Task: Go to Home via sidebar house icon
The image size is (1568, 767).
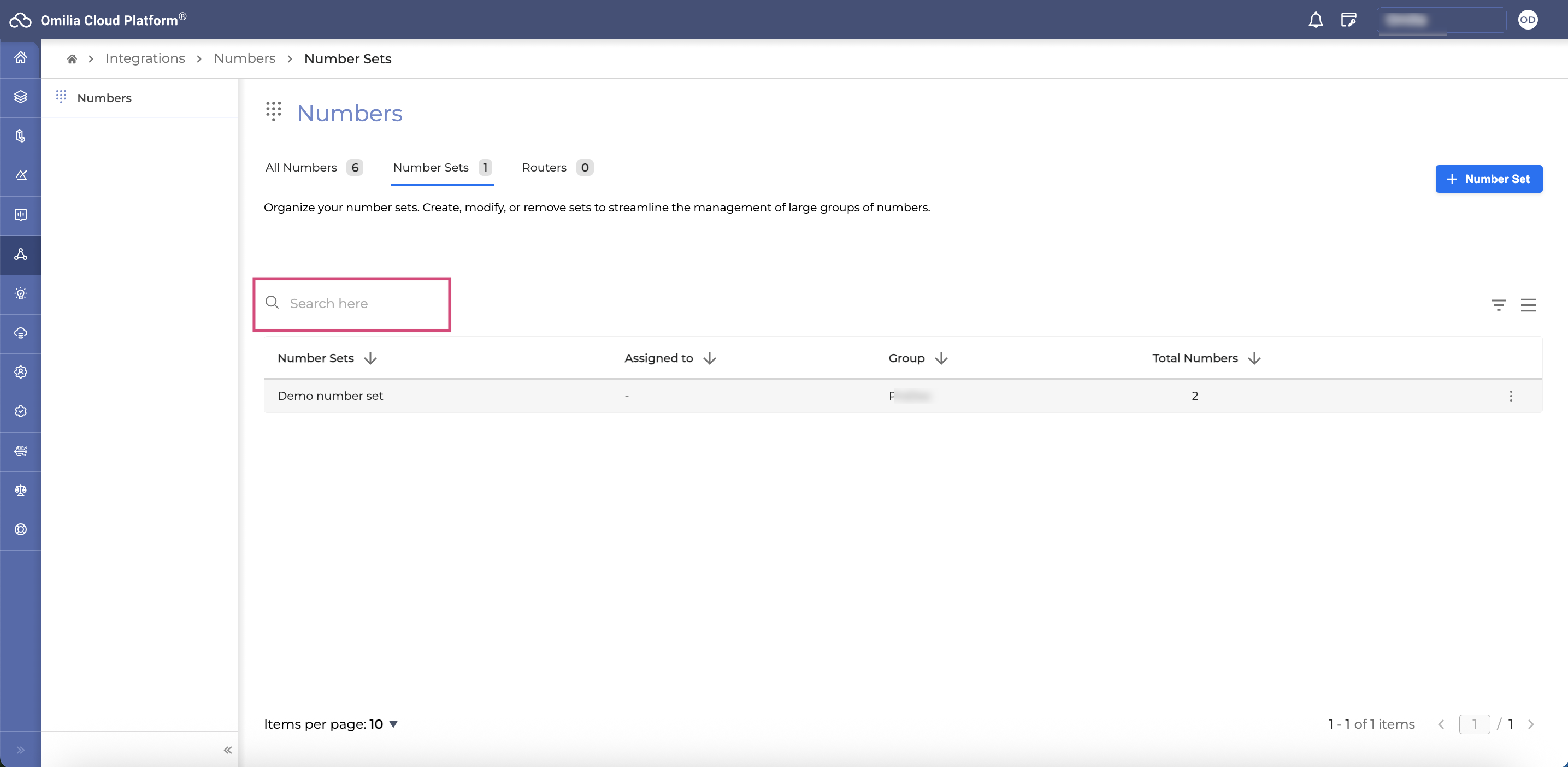Action: [x=21, y=58]
